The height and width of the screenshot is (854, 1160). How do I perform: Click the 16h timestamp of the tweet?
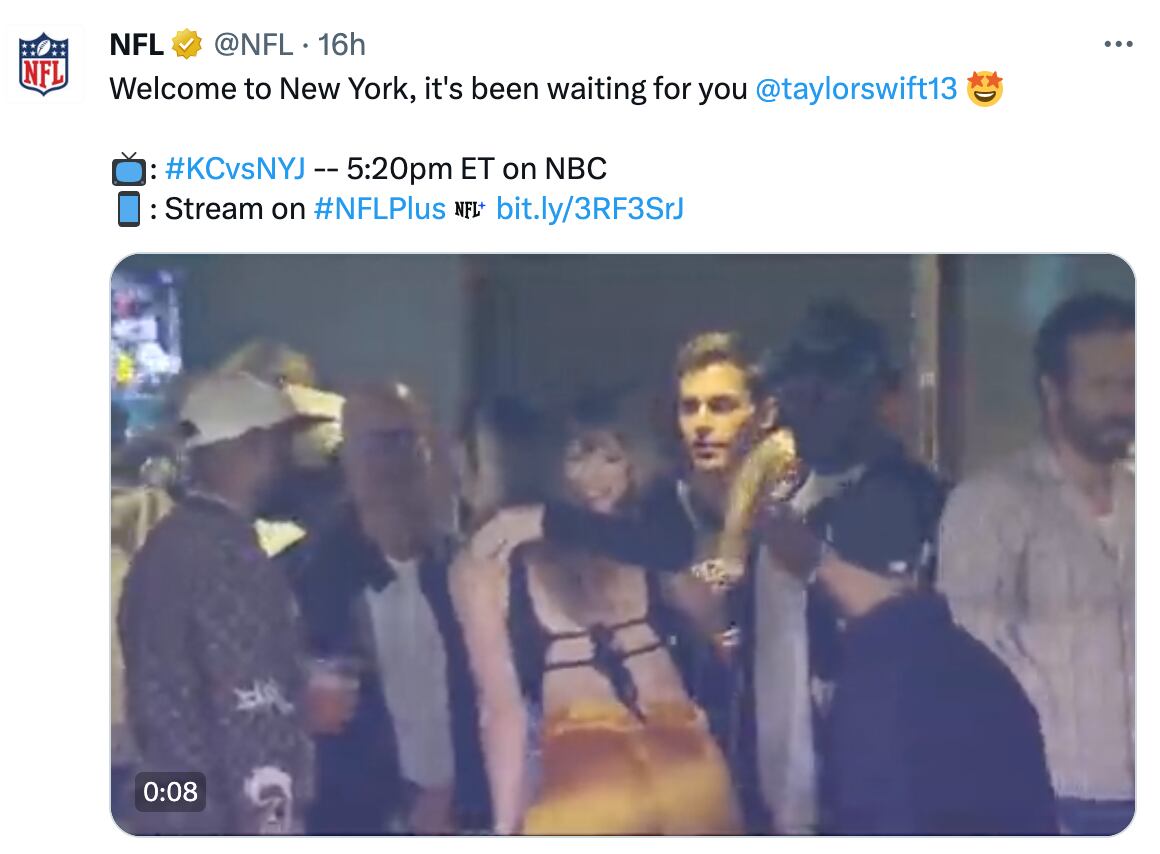coord(341,45)
